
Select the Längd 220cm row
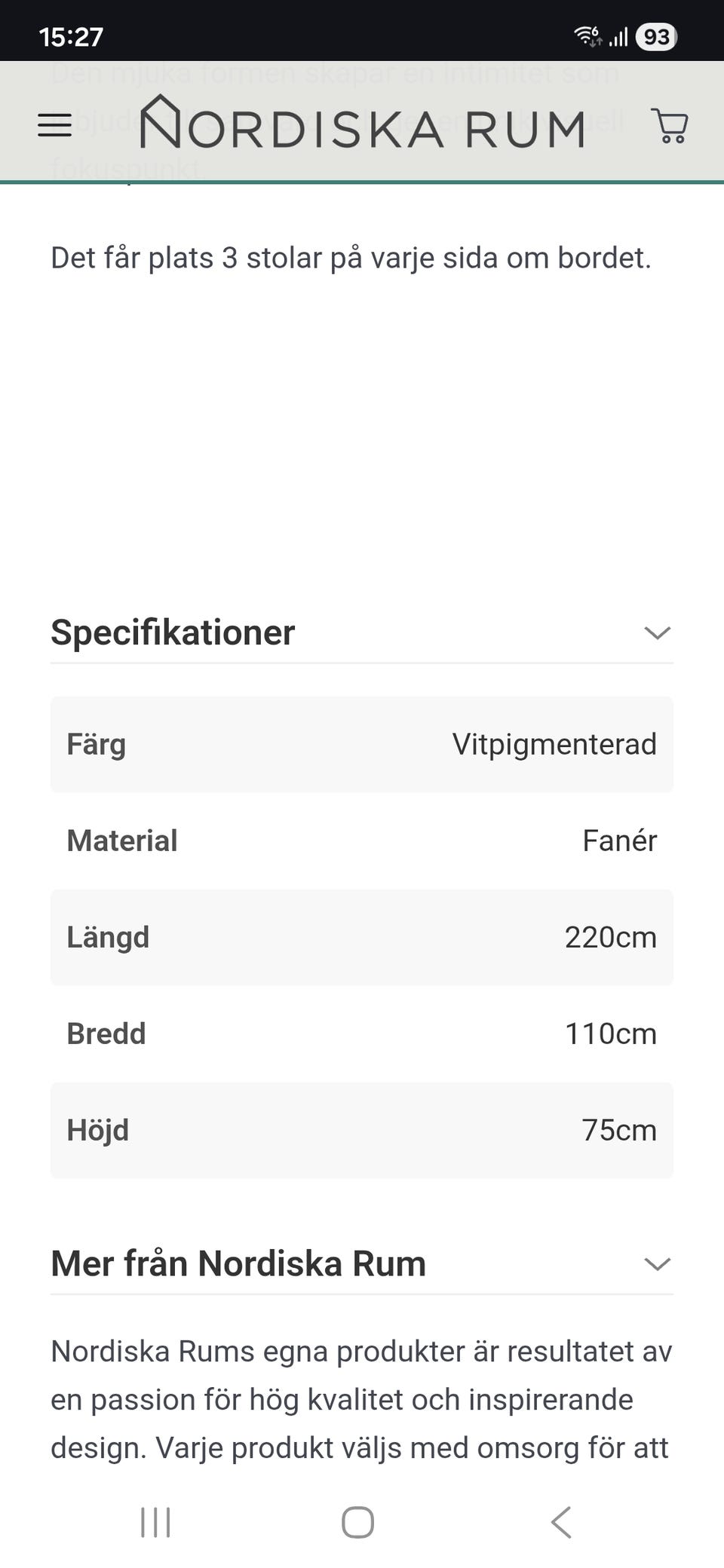tap(362, 937)
